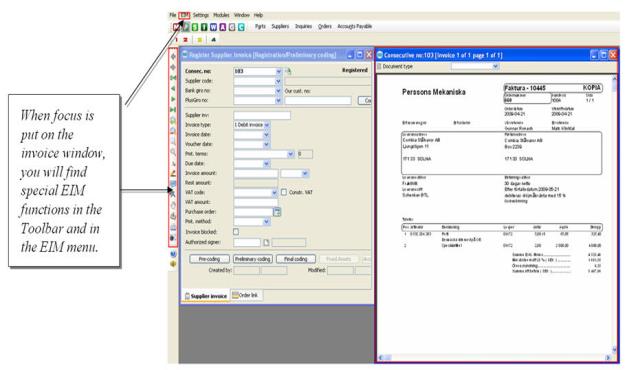Switch to the Supplier invoice tab

206,296
